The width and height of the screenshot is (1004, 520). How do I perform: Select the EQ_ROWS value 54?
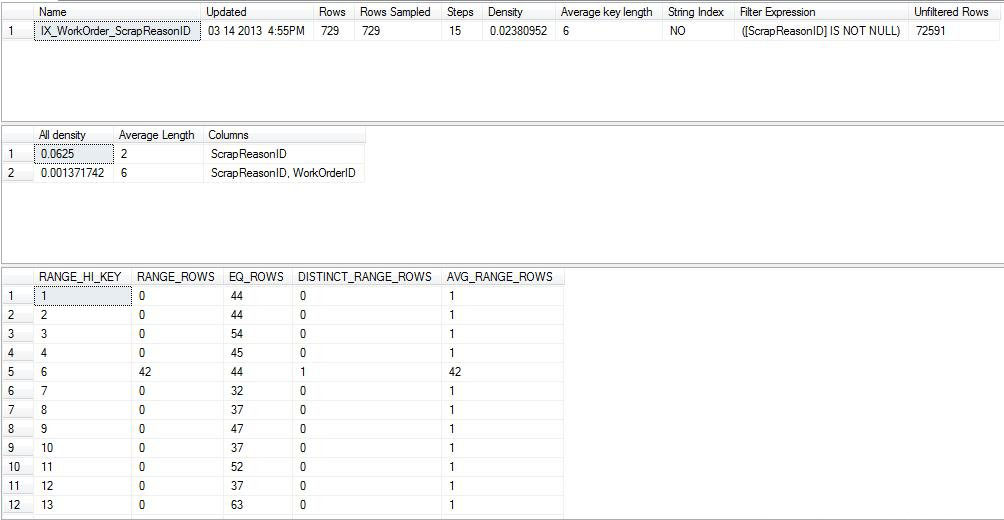pyautogui.click(x=258, y=334)
